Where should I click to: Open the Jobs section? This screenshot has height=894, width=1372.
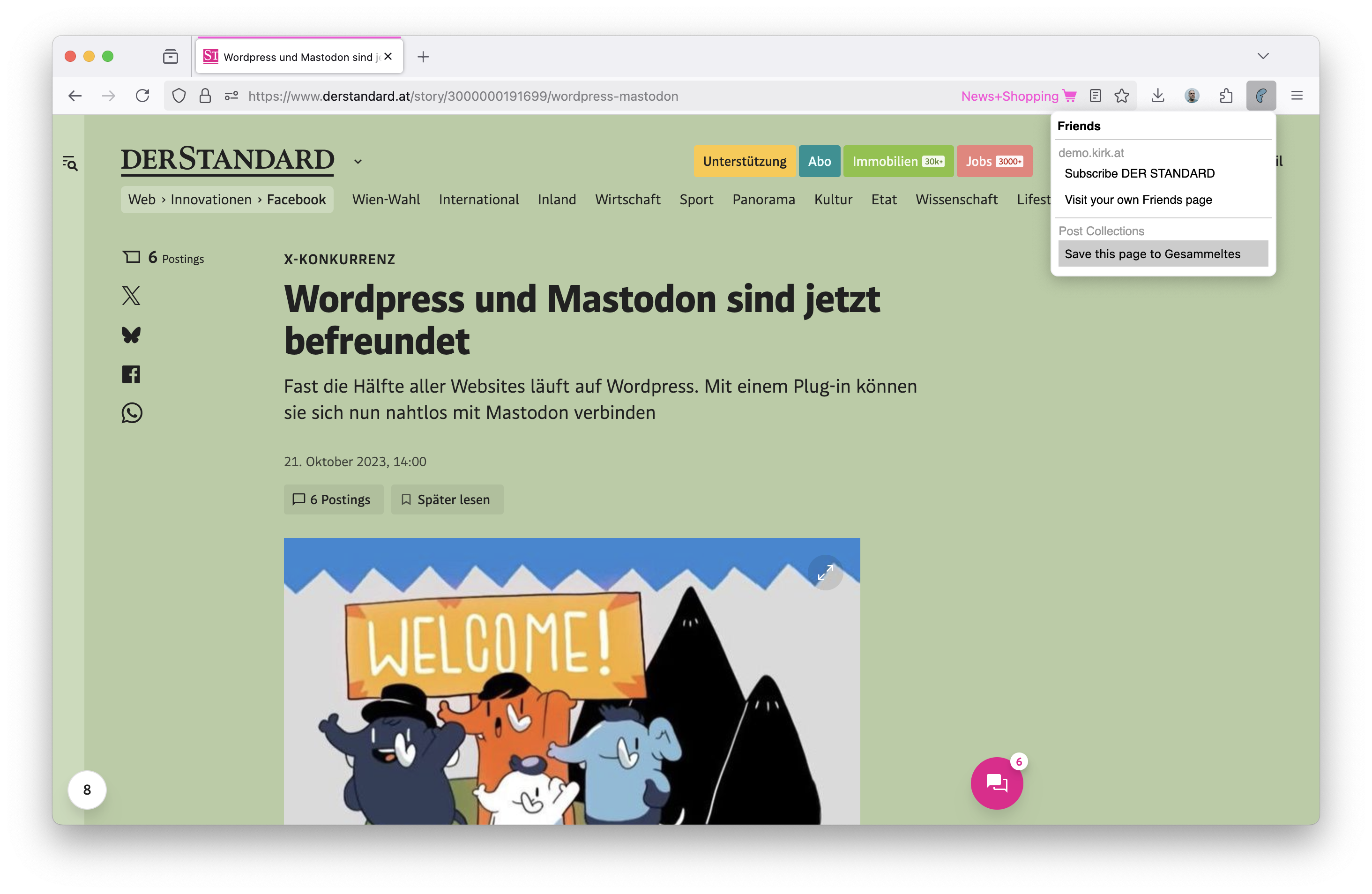click(x=994, y=161)
